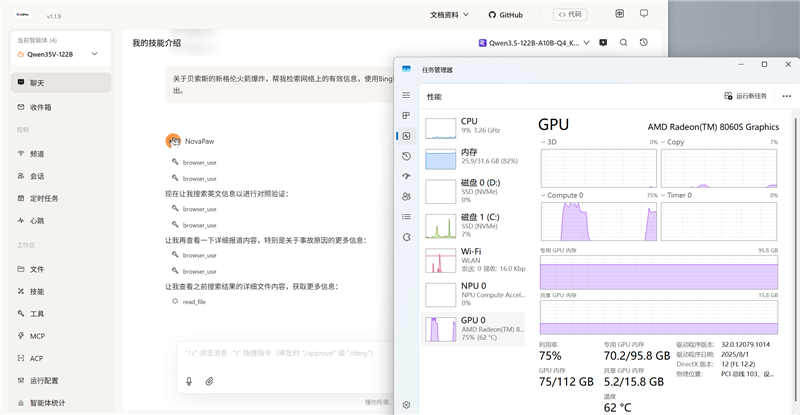Open Task Manager Services icon
Image resolution: width=800 pixels, height=415 pixels.
[x=406, y=237]
